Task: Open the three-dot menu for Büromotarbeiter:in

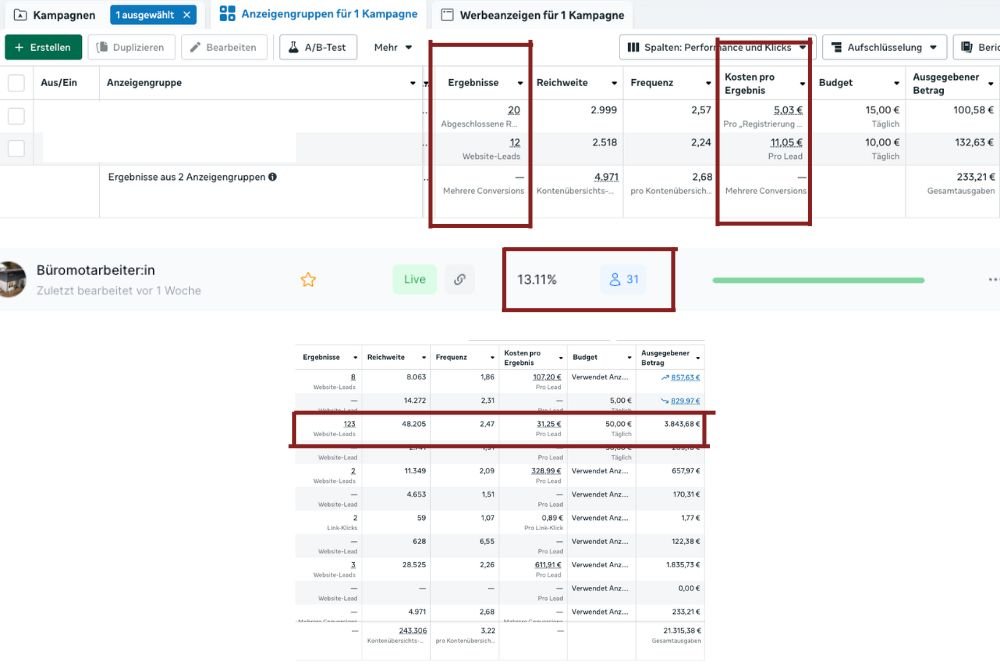Action: [x=992, y=280]
